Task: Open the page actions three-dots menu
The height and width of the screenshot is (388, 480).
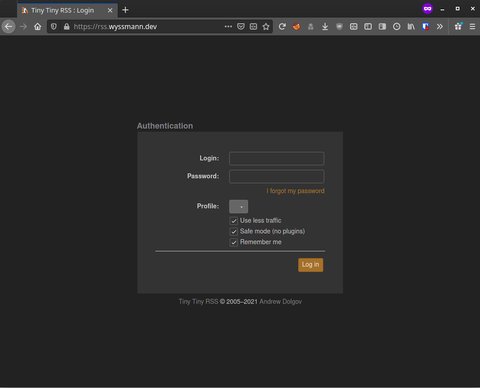Action: pyautogui.click(x=228, y=26)
